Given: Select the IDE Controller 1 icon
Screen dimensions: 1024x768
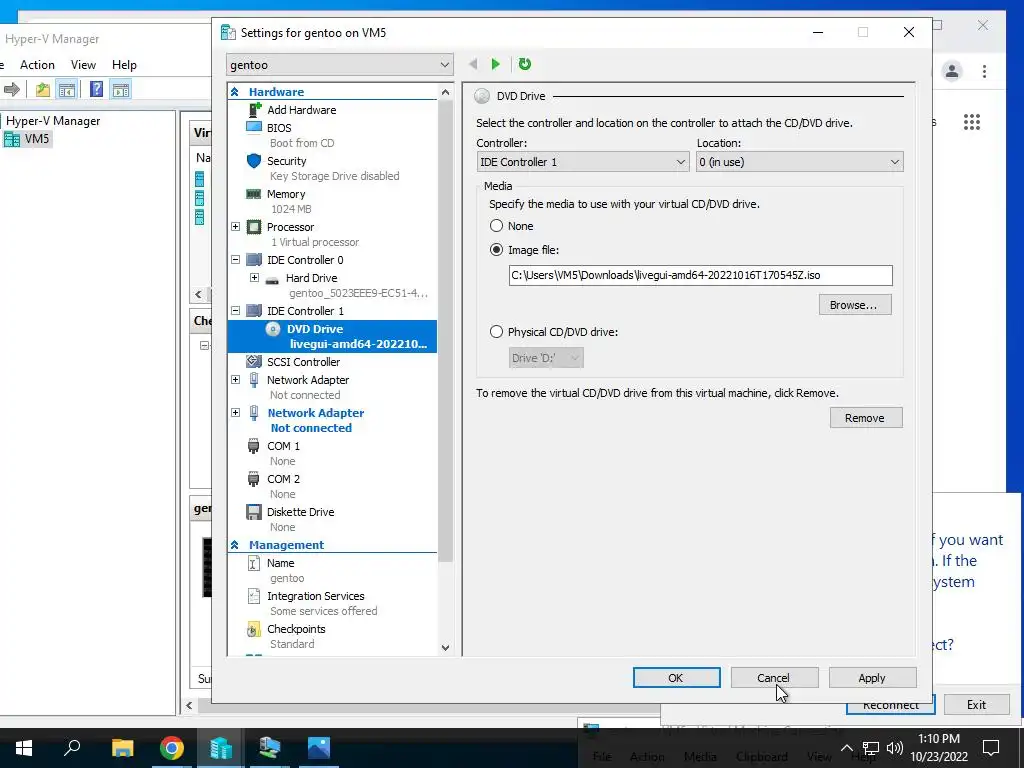Looking at the screenshot, I should coord(254,311).
